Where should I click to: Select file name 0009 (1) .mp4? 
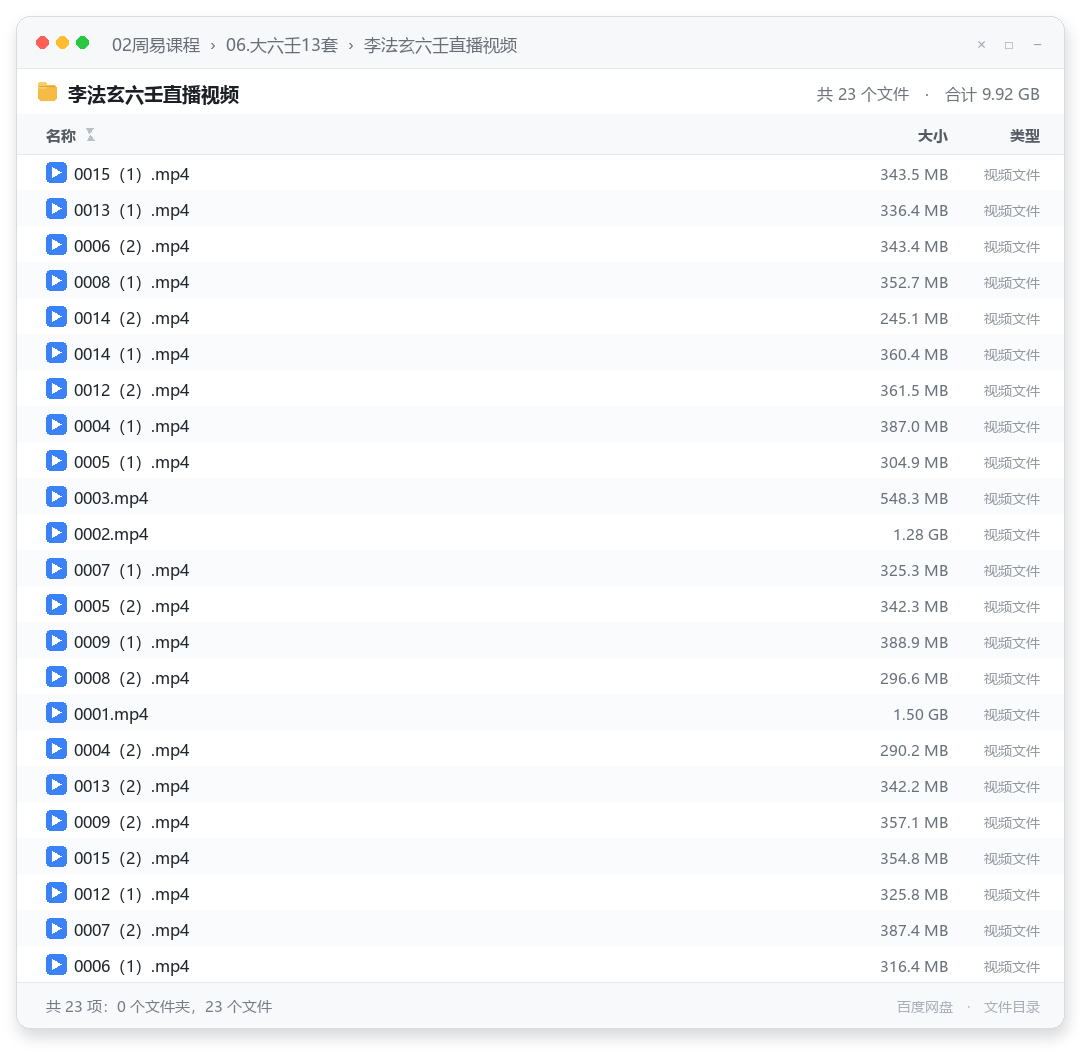click(132, 642)
